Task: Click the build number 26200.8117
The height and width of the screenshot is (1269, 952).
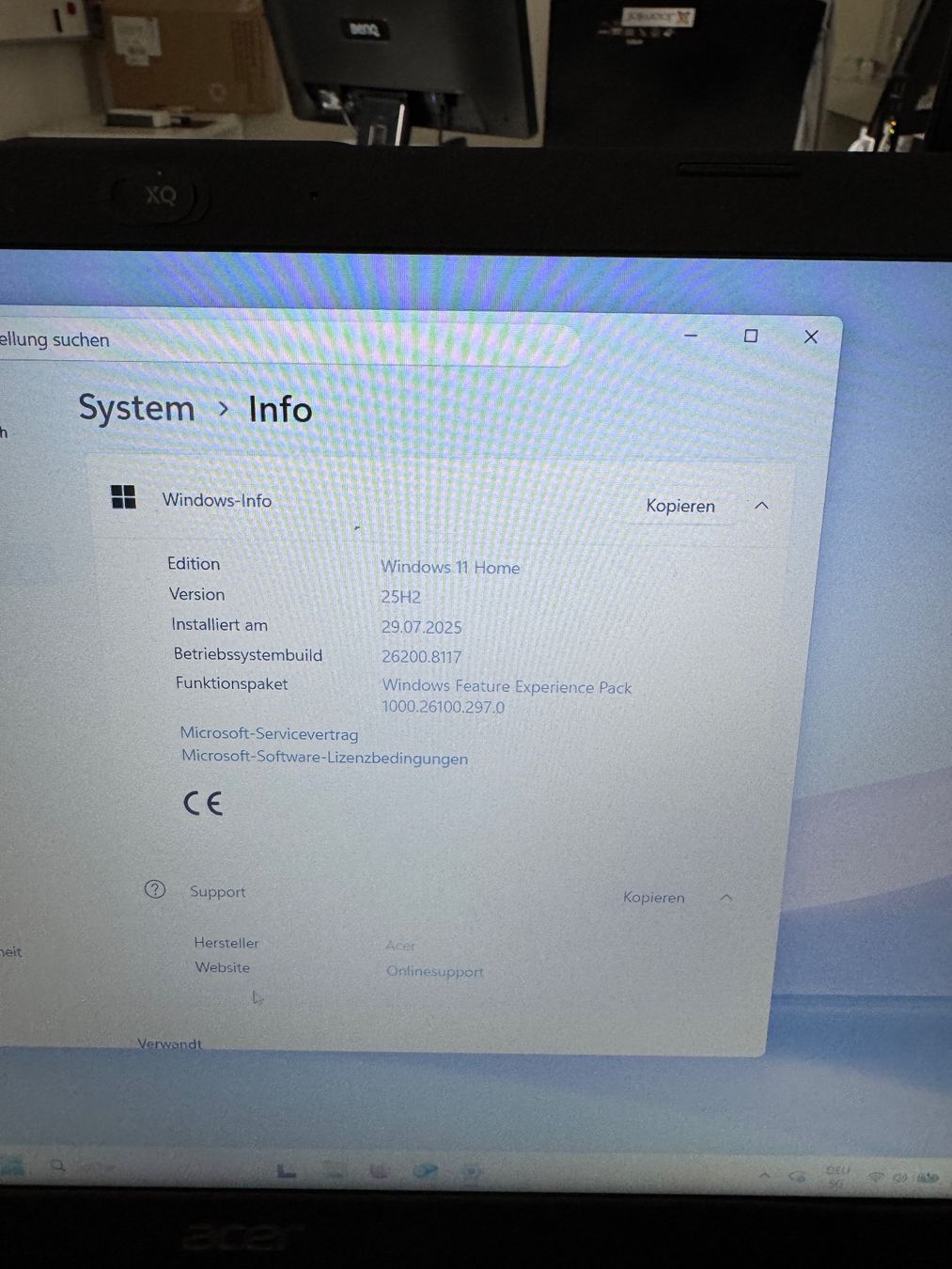Action: pos(421,656)
